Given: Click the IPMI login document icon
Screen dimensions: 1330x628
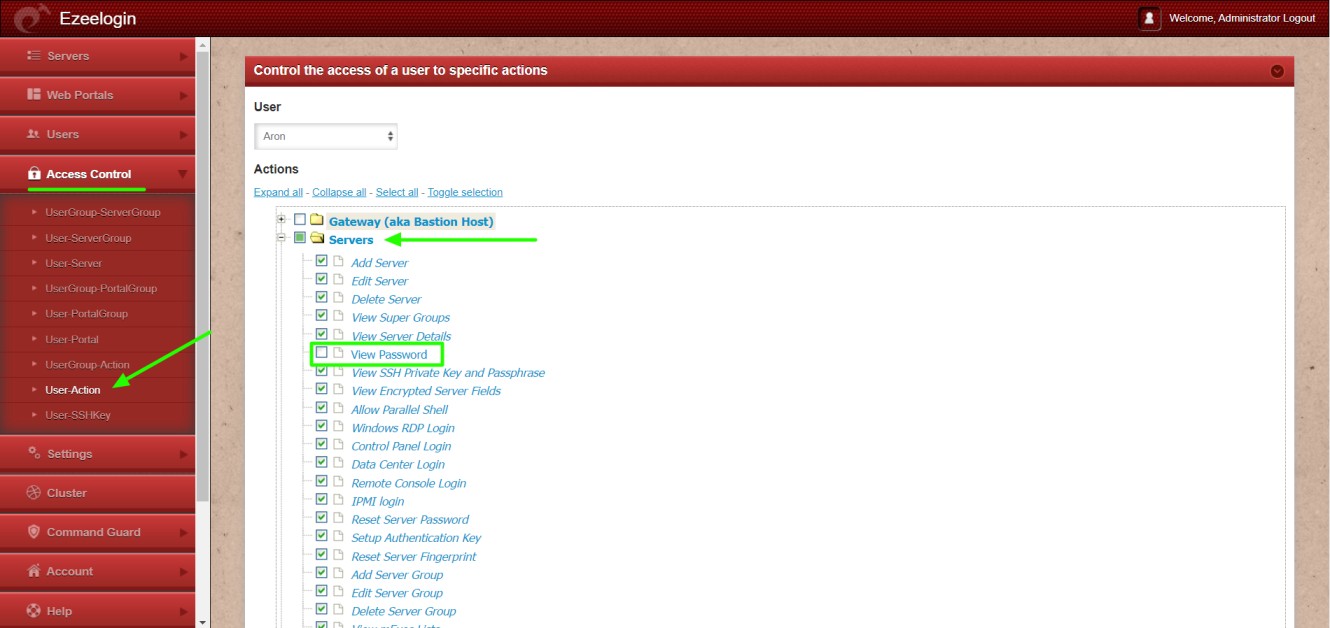Looking at the screenshot, I should (x=338, y=500).
